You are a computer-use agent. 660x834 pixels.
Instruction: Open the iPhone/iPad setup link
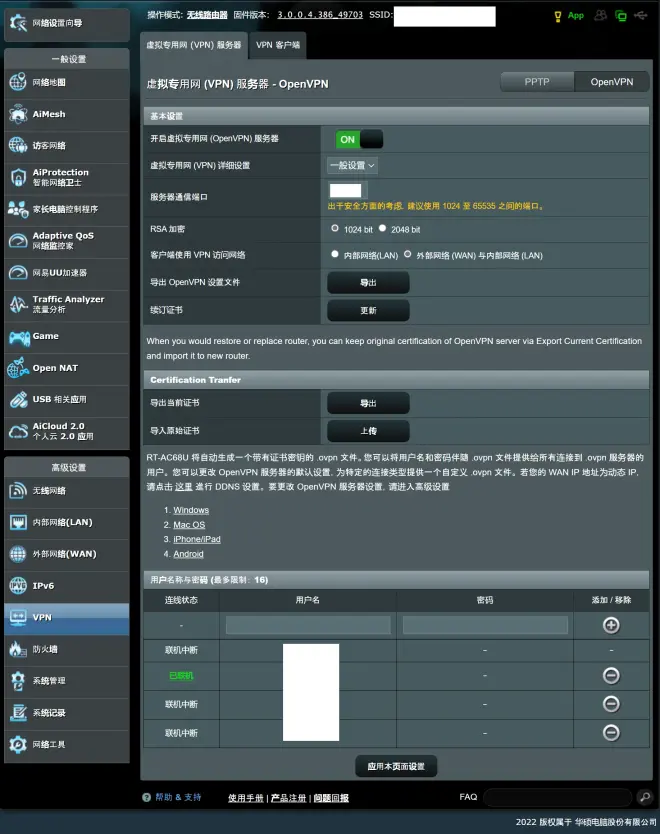point(197,539)
